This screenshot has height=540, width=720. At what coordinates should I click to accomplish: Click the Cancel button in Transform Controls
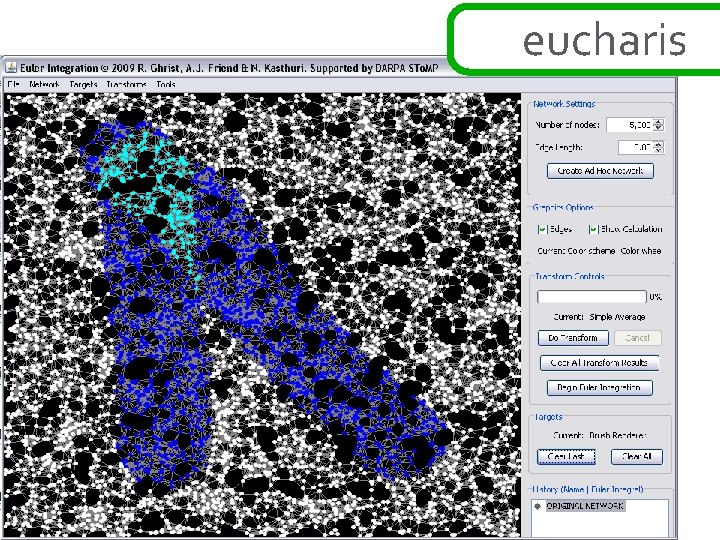638,338
